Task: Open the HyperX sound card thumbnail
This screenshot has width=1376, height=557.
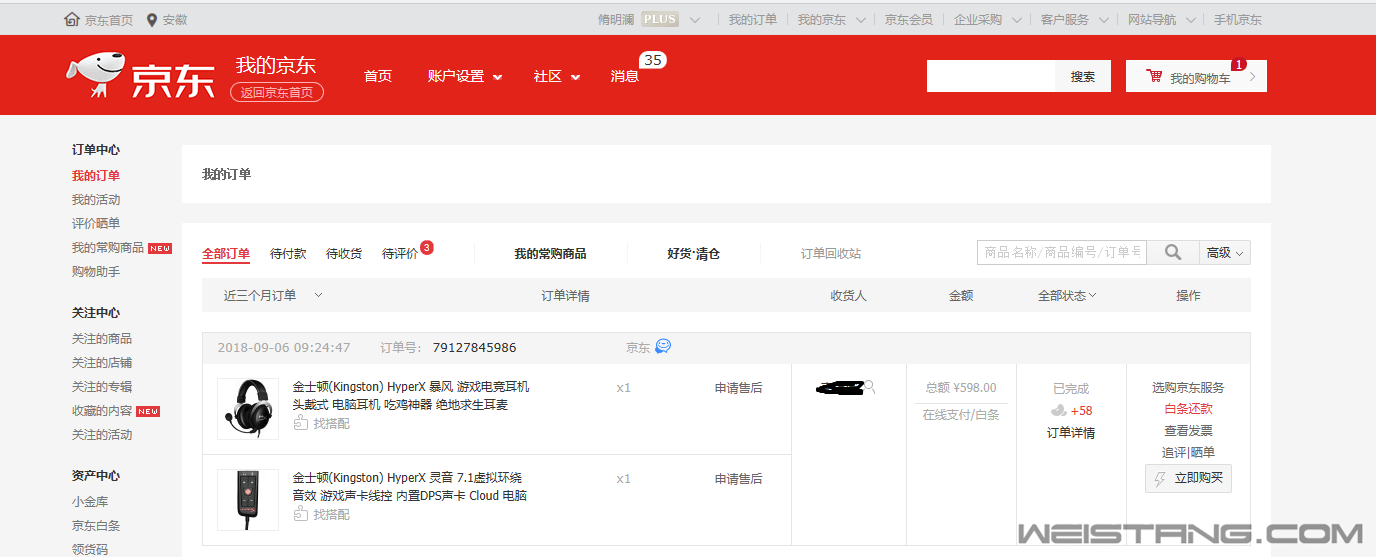Action: tap(248, 500)
